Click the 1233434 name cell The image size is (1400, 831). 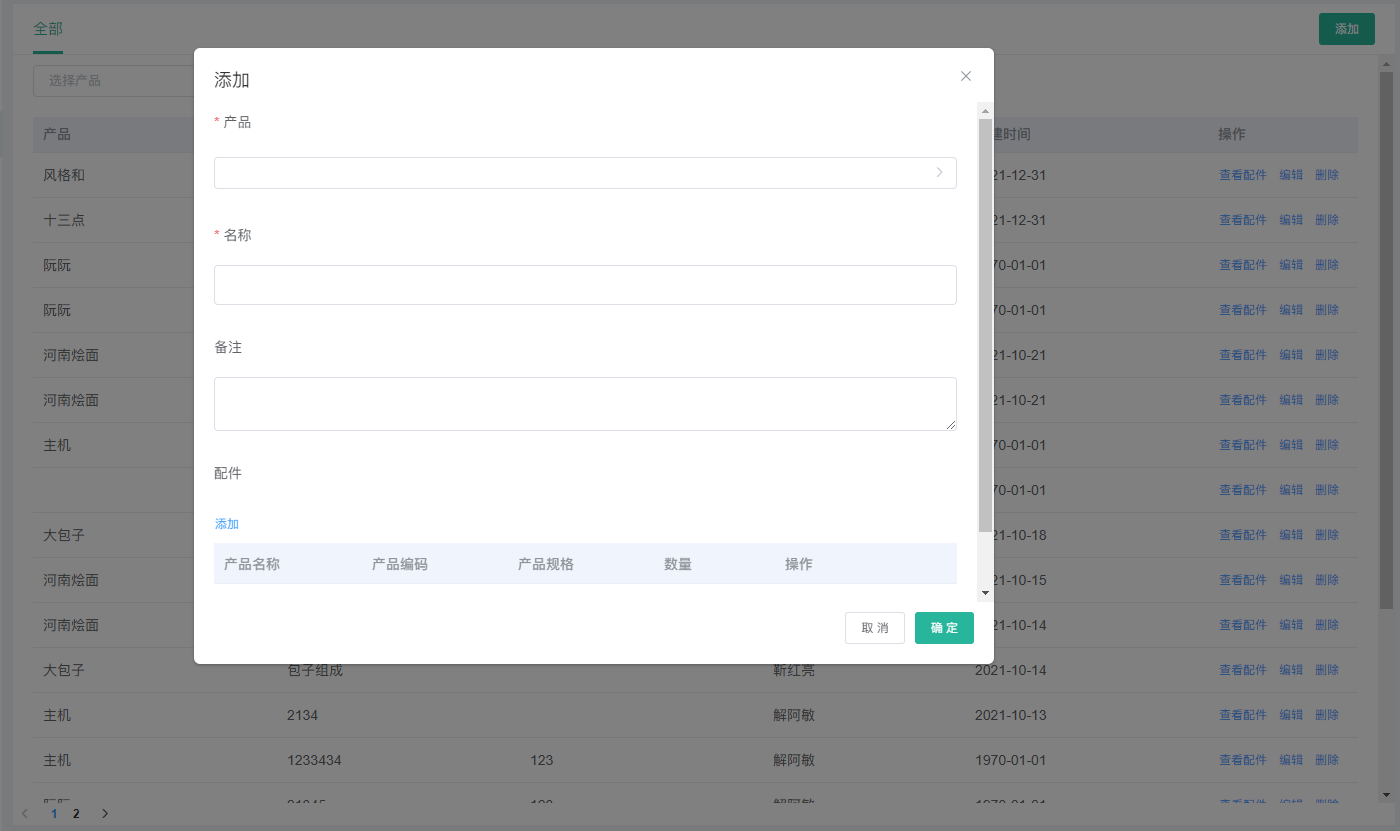click(314, 760)
